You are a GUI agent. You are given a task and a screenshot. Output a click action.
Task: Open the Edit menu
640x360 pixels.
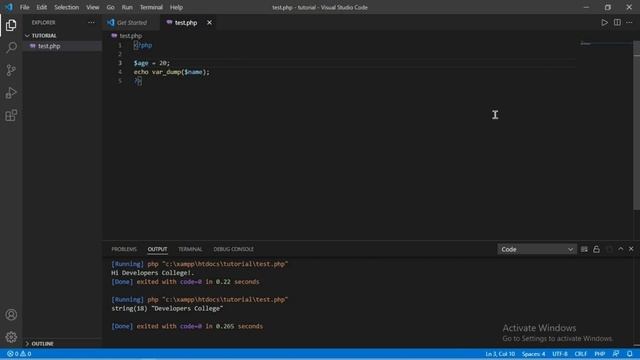click(x=42, y=7)
